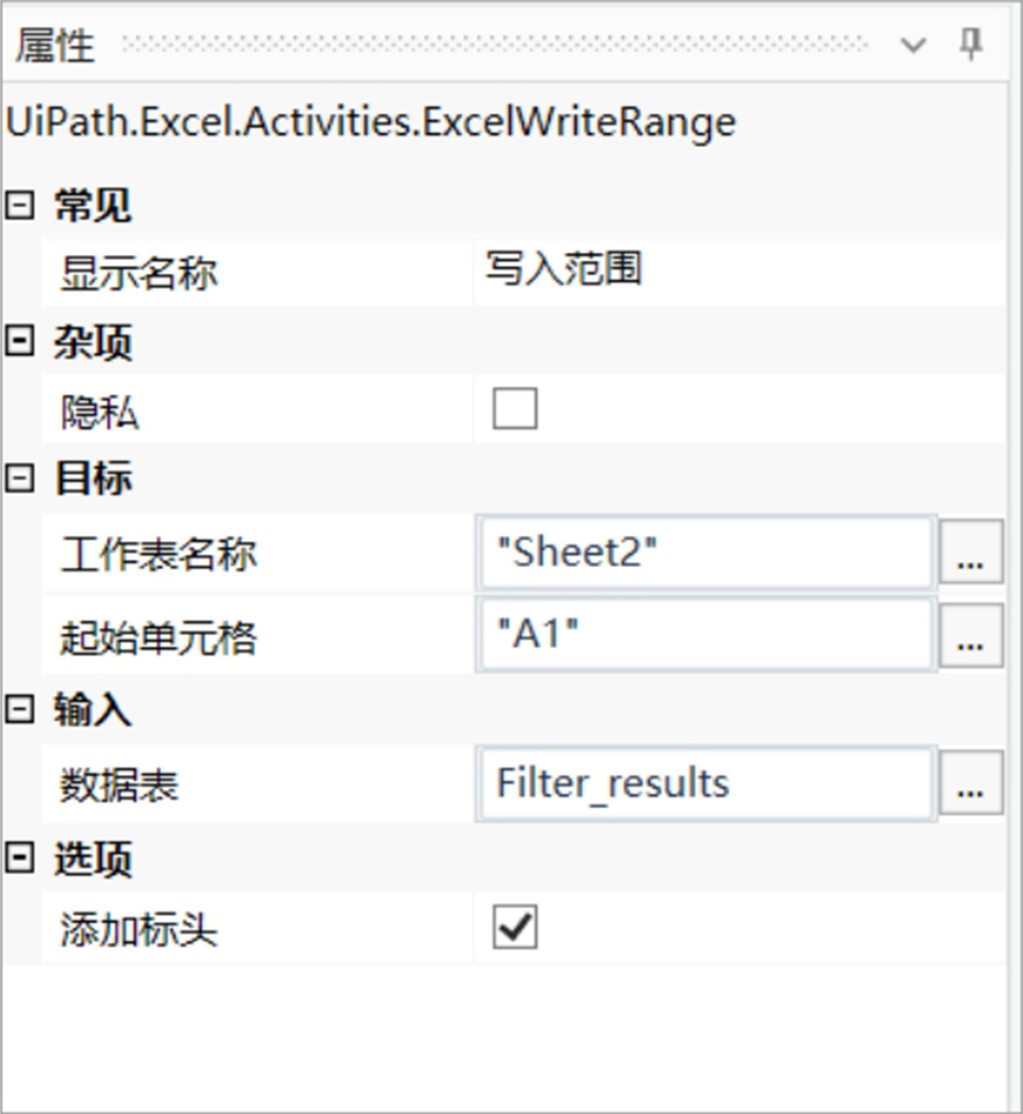Select the 数据表 property label
The width and height of the screenshot is (1023, 1114).
click(x=118, y=786)
